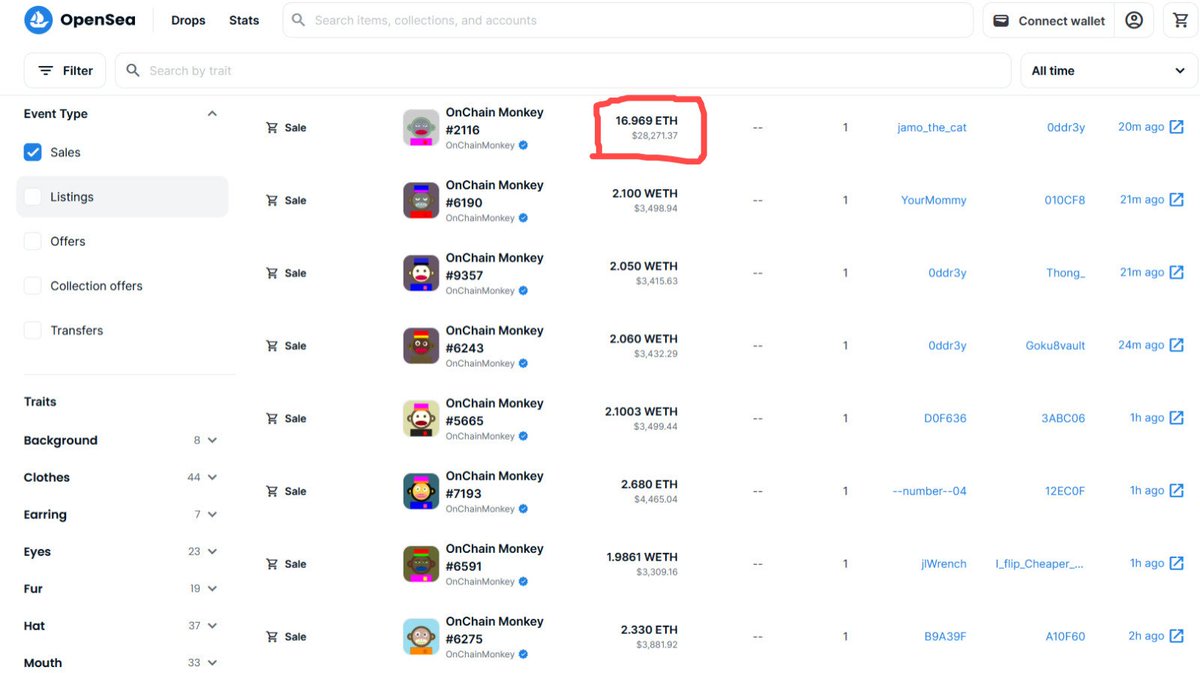Click the magnifier in the top search bar
Viewport: 1200px width, 673px height.
click(x=299, y=20)
